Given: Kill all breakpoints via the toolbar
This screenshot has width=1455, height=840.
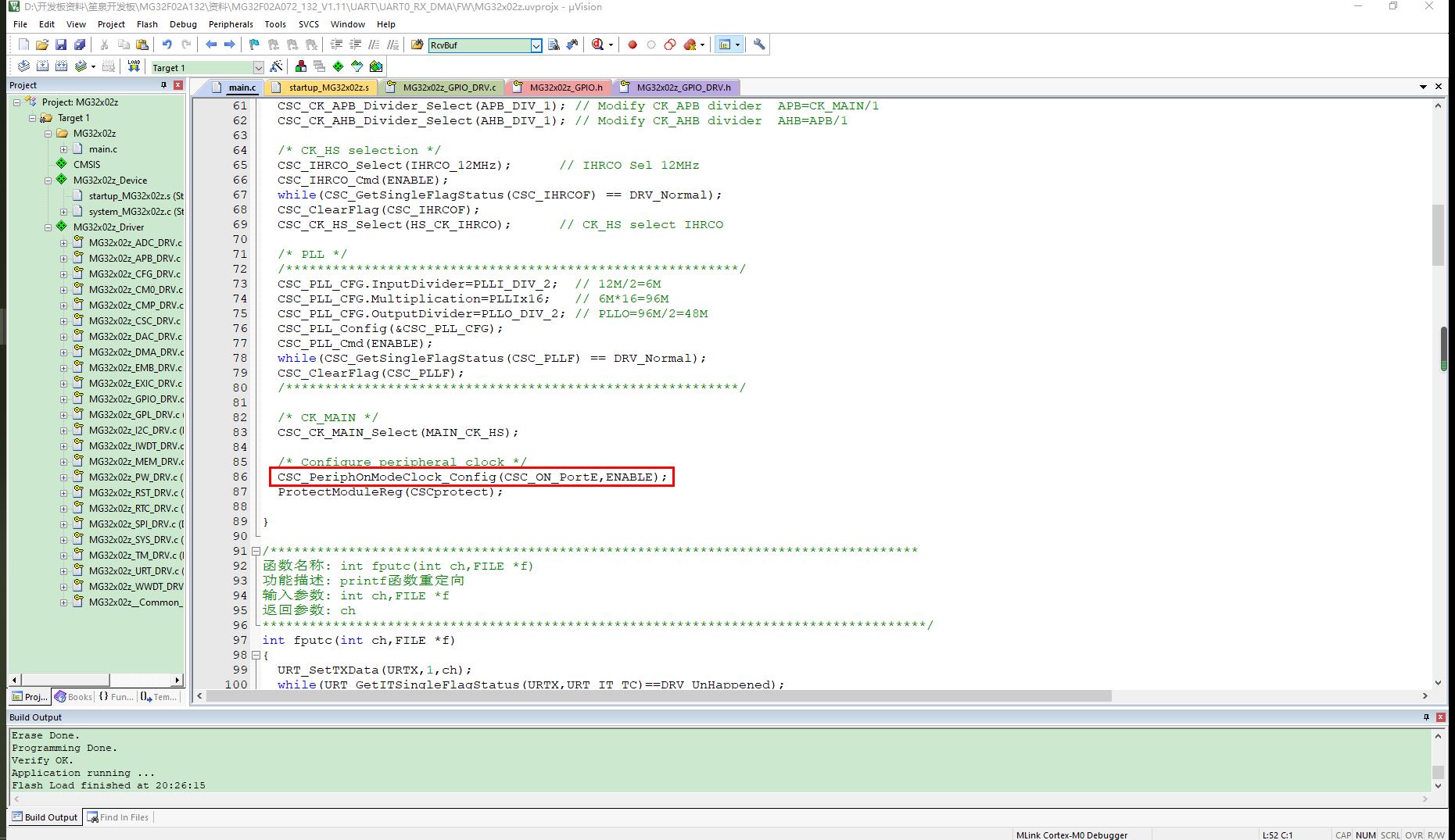Looking at the screenshot, I should click(x=690, y=45).
